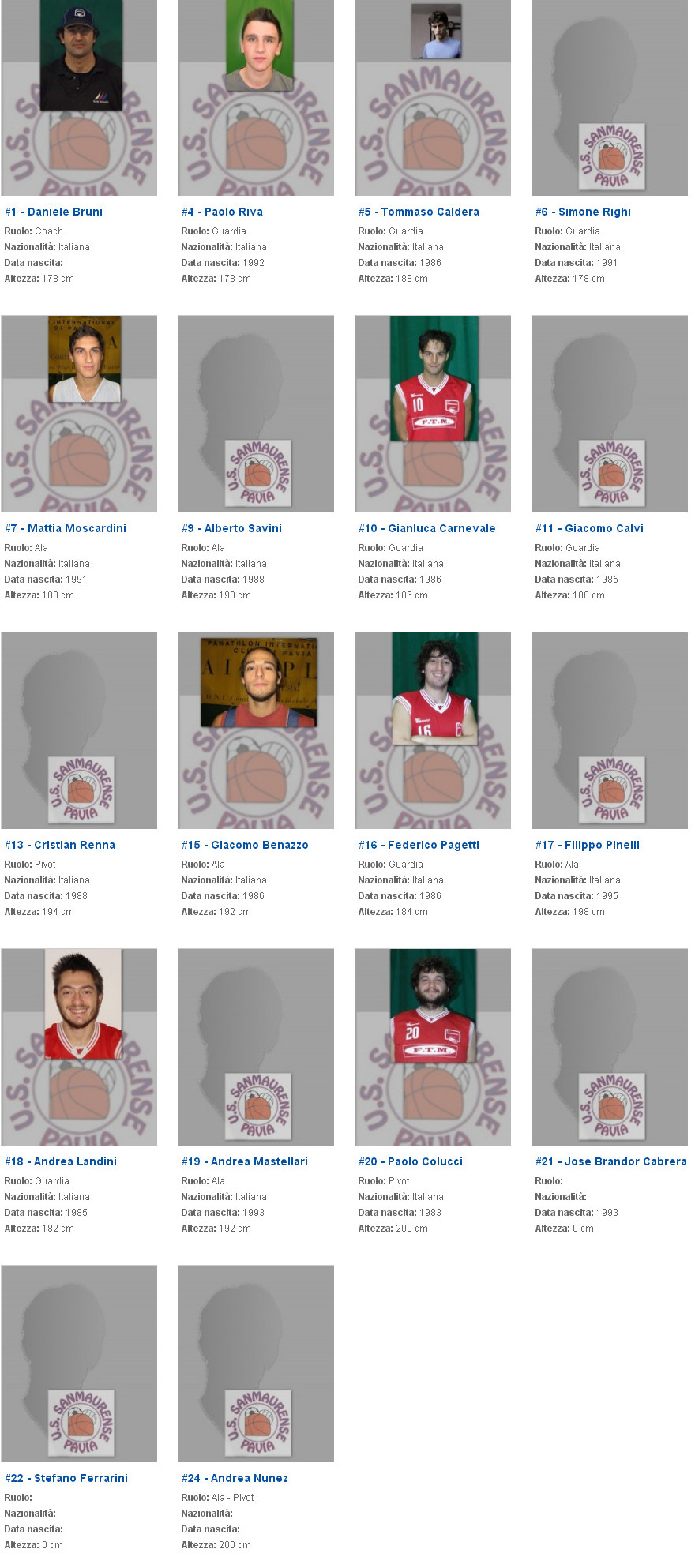Screen dimensions: 695x1568
Task: Click the placeholder logo image for Simone Righi
Action: (x=612, y=156)
